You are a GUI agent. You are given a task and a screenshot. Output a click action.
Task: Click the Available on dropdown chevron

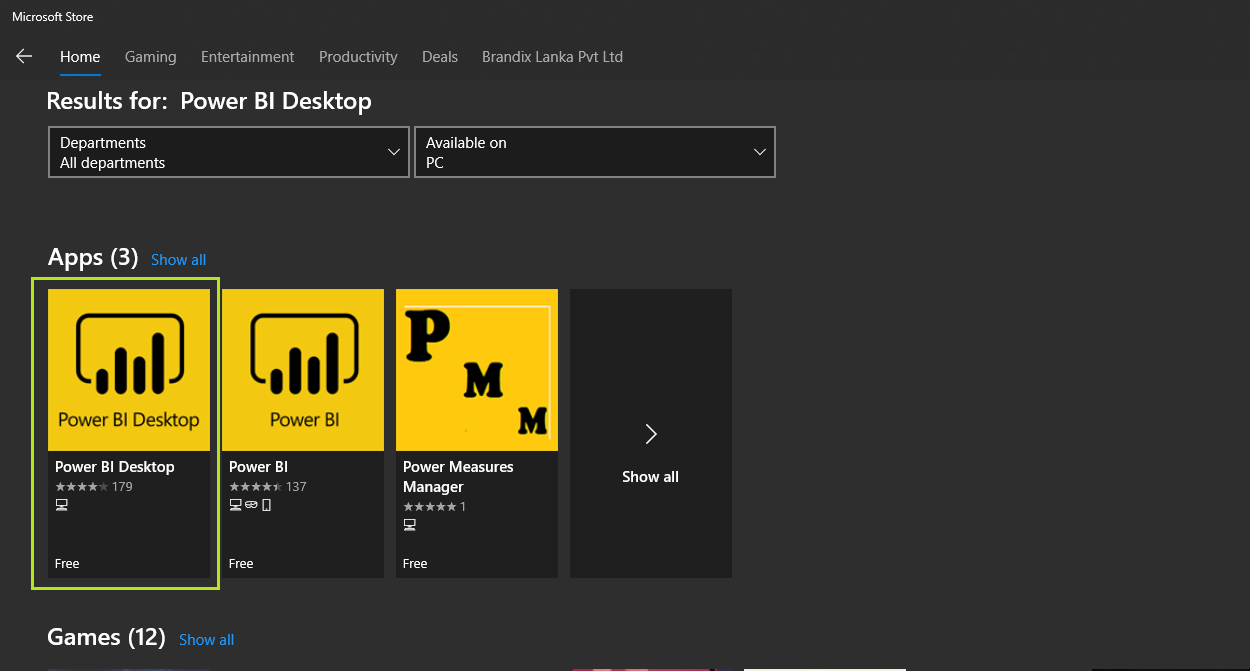[x=760, y=152]
